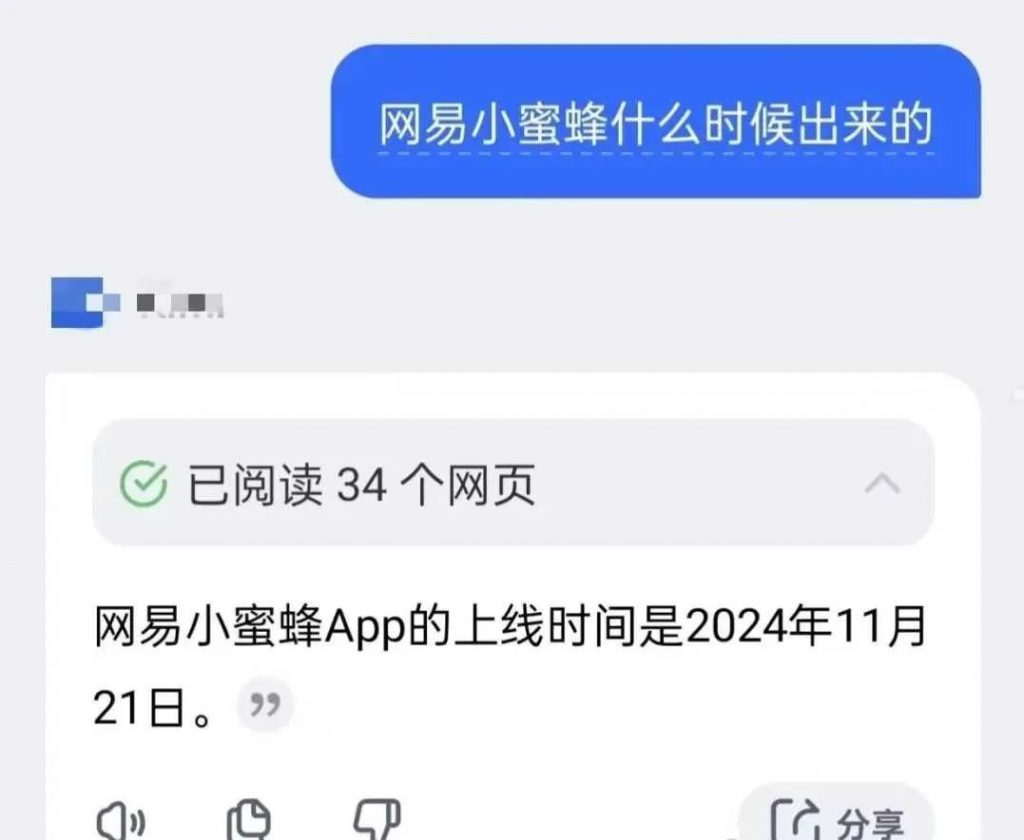Tap empty gray area beside the avatar
Viewport: 1024px width, 840px height.
(x=588, y=302)
